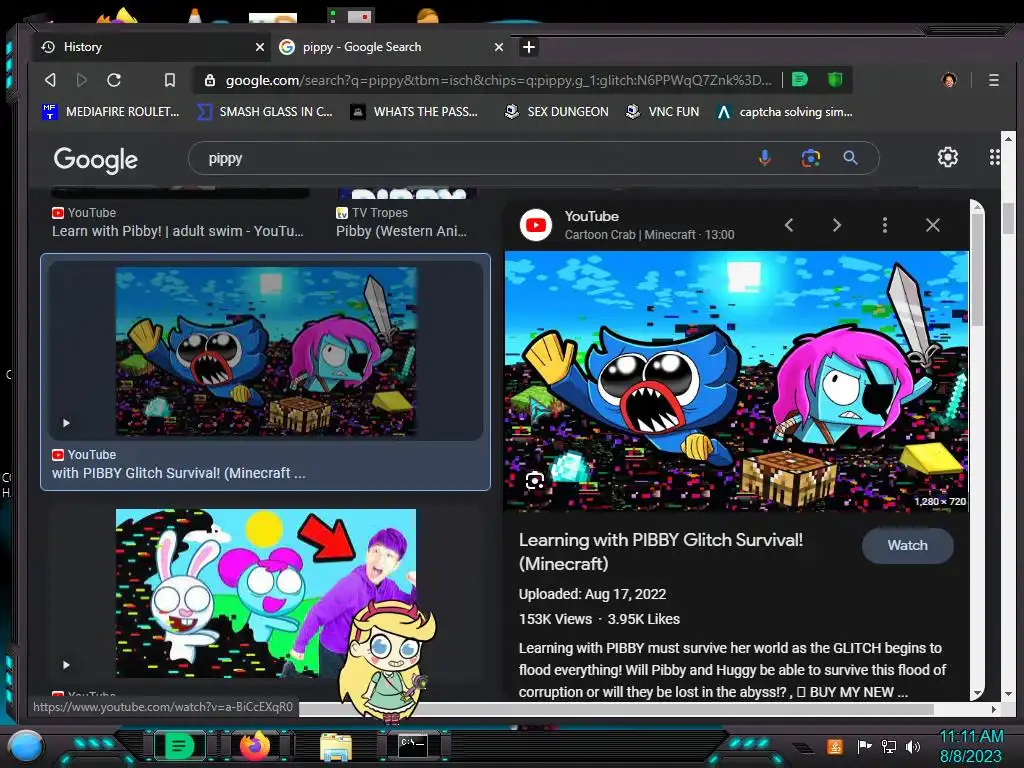Screen dimensions: 1024x768
Task: Open Learning with PIBBY Glitch Survival title
Action: click(661, 552)
